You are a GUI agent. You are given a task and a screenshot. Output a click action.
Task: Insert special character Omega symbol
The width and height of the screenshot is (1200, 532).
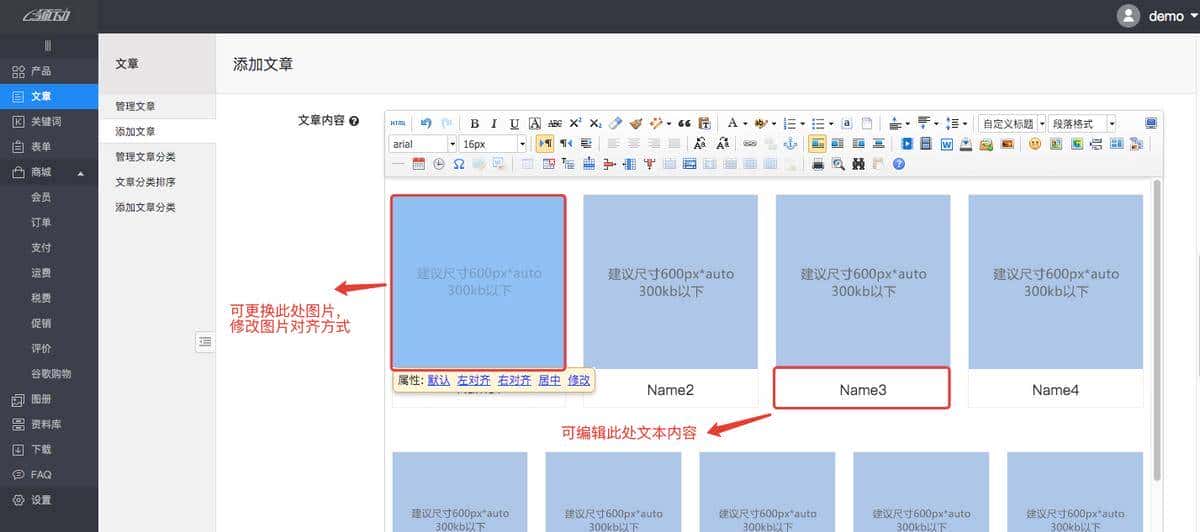pyautogui.click(x=459, y=163)
